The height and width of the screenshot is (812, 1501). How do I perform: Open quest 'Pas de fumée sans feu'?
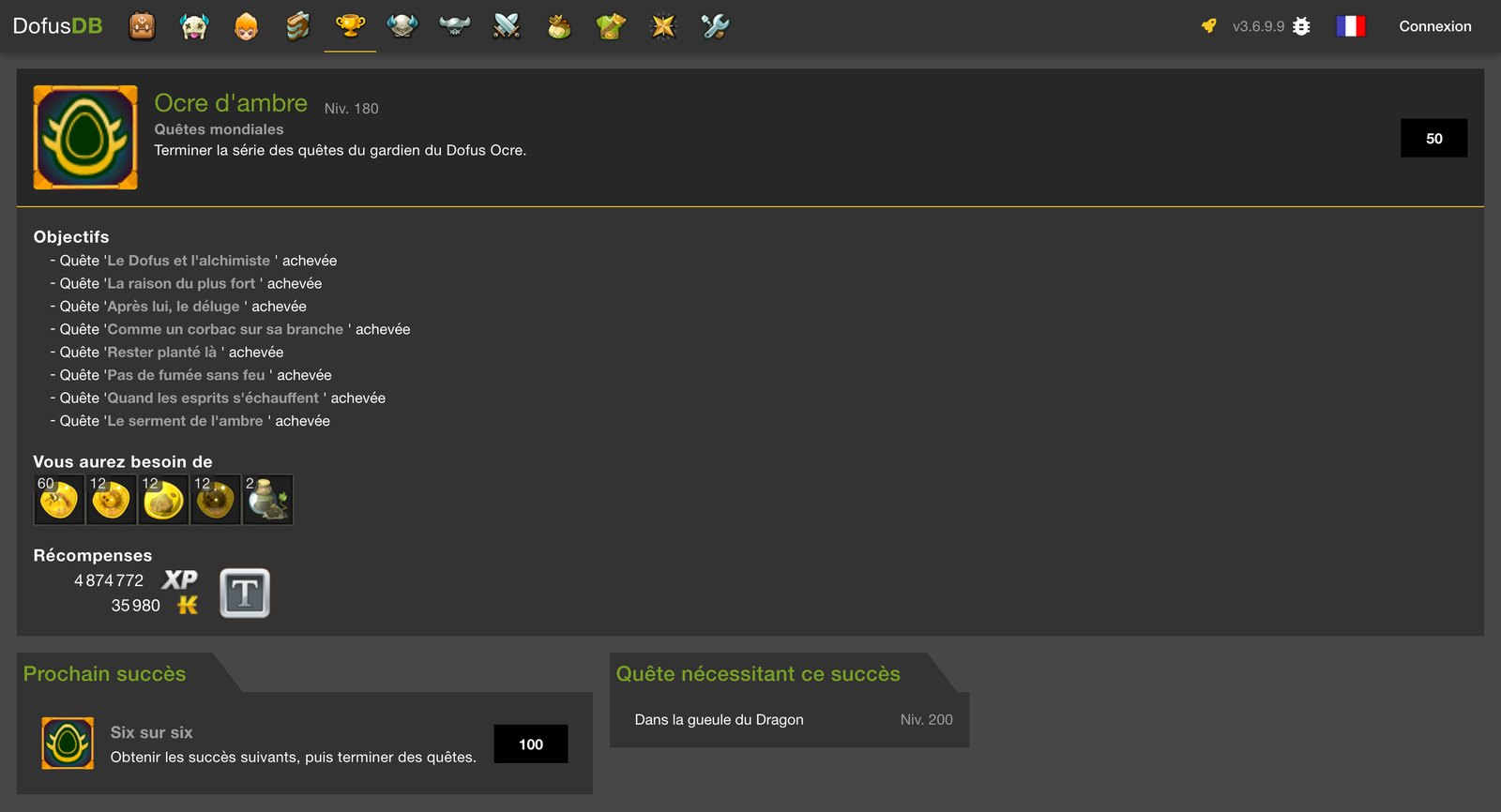click(186, 375)
